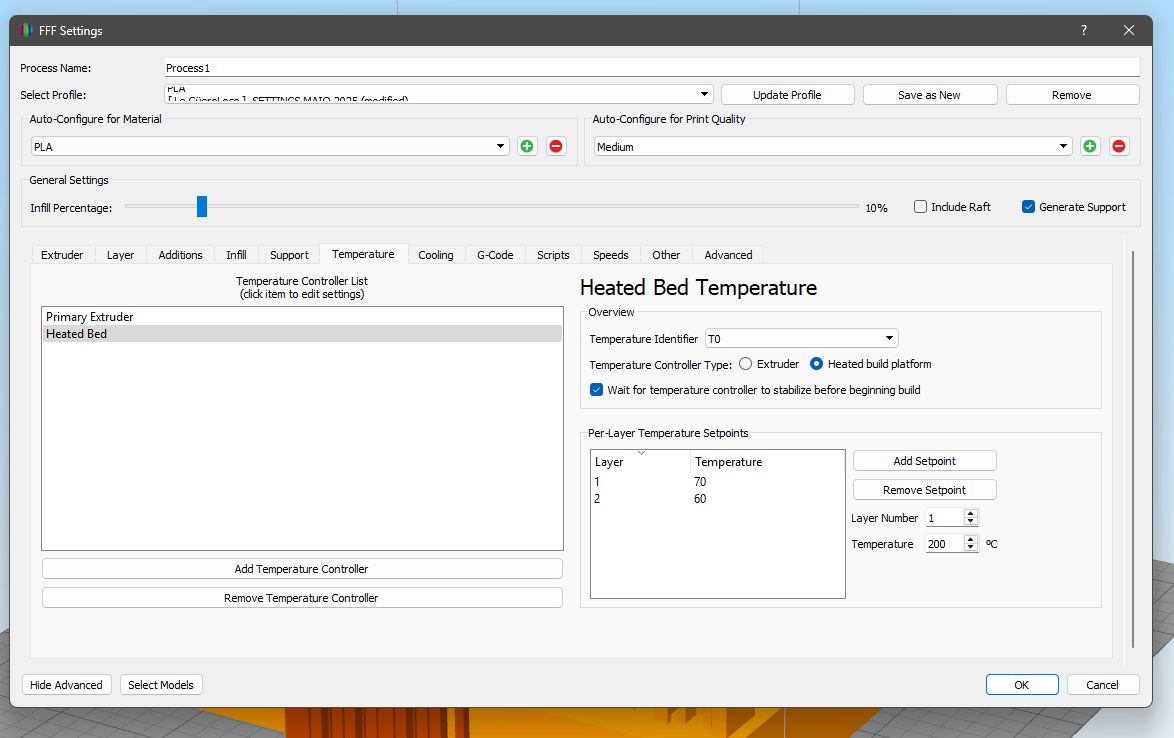
Task: Click Add Setpoint button
Action: pyautogui.click(x=925, y=461)
